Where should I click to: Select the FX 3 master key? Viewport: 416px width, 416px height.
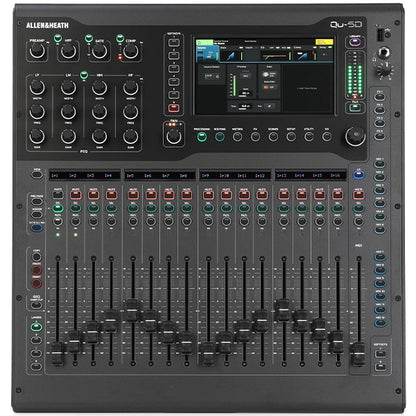(x=380, y=123)
